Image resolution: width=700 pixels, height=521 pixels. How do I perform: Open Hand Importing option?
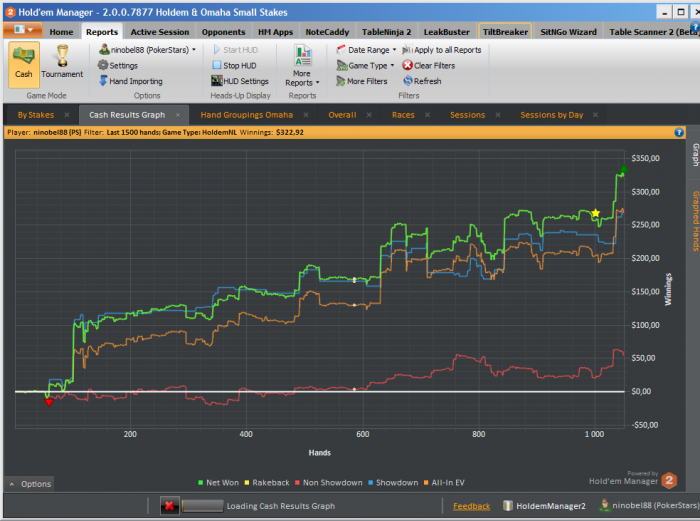point(130,81)
